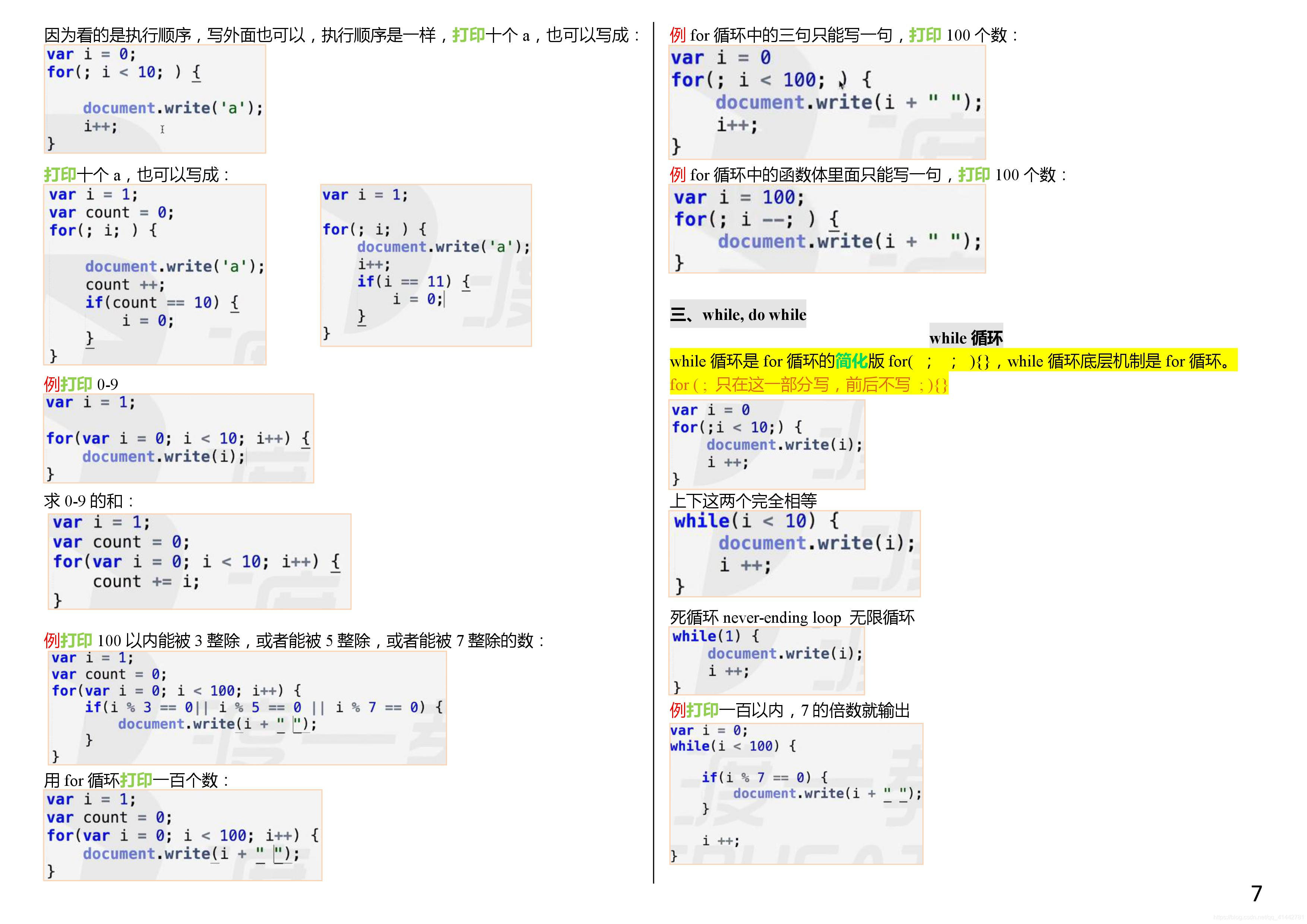Screen dimensions: 1307x924
Task: Click the heading '例打印 0-9'
Action: [81, 384]
